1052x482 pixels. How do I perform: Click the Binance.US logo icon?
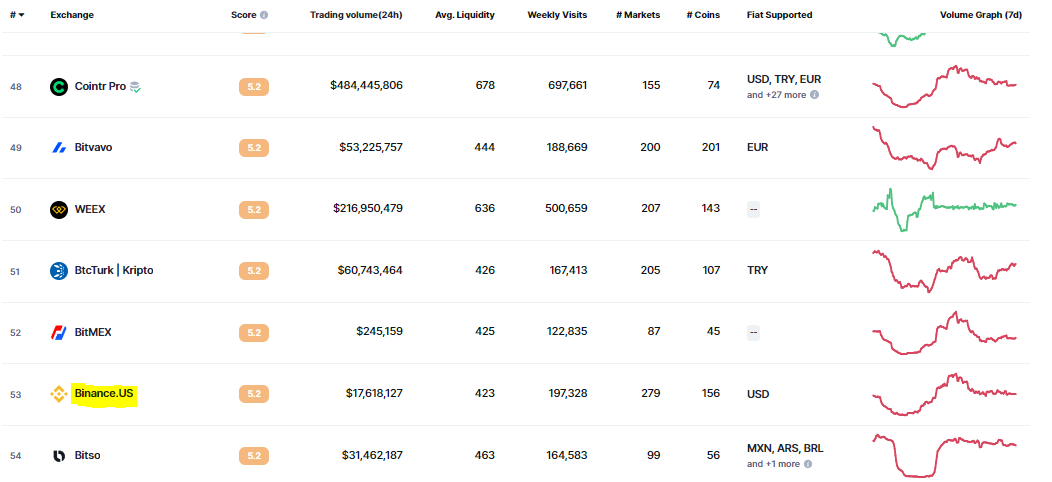coord(59,394)
